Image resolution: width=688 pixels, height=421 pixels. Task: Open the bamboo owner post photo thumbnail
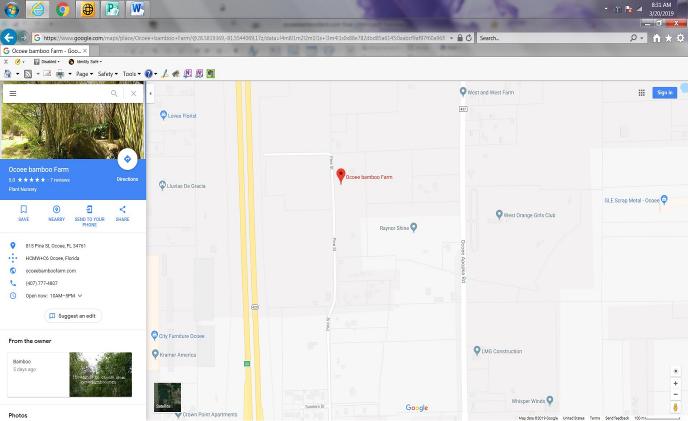[100, 374]
